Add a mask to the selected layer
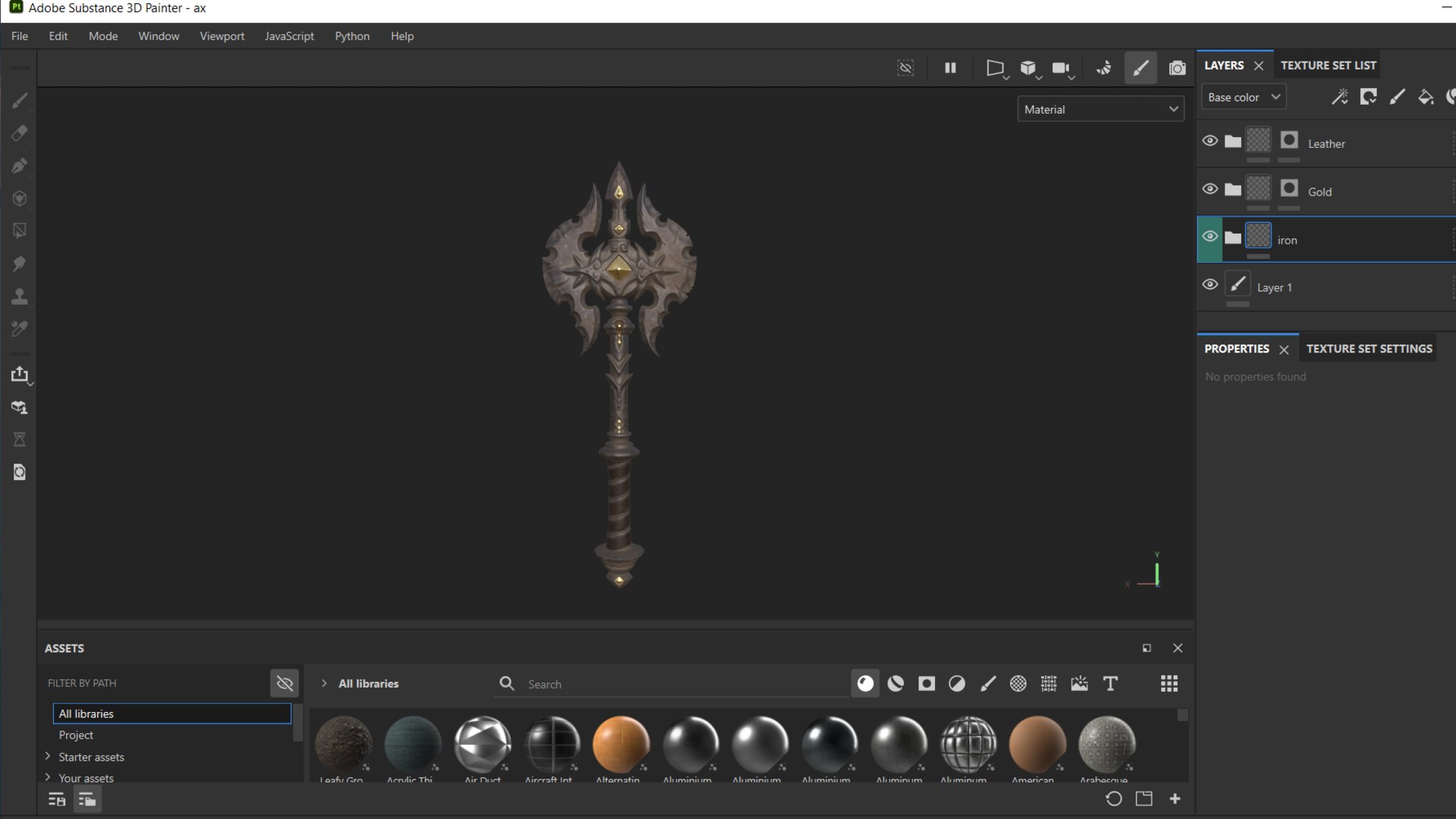Image resolution: width=1456 pixels, height=819 pixels. [x=1369, y=97]
